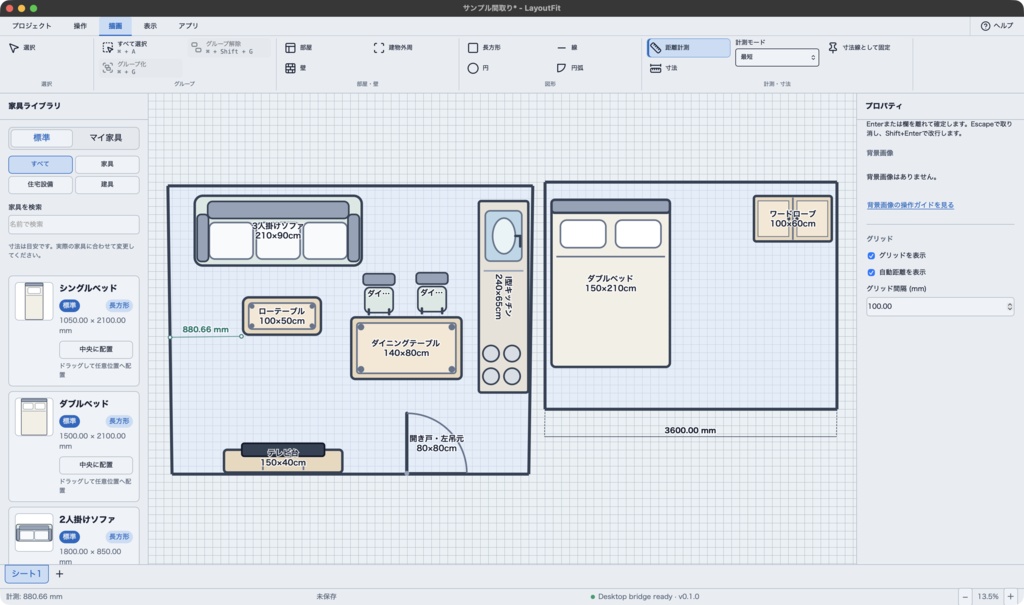Select the 円 circle shape tool
Screen dimensions: 1024x605
(x=478, y=68)
